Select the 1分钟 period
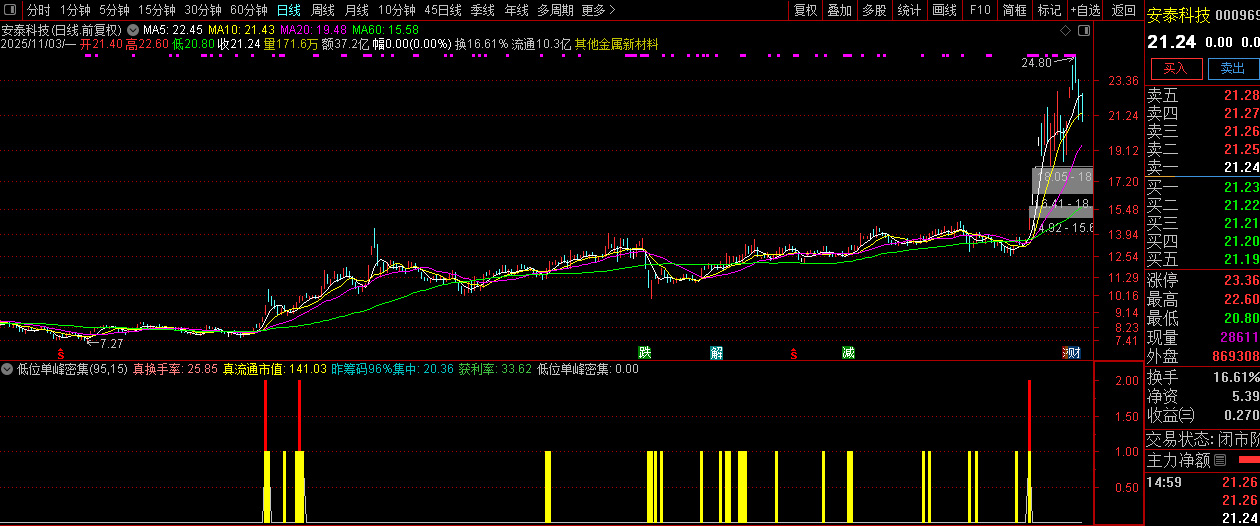This screenshot has height=526, width=1260. [75, 10]
